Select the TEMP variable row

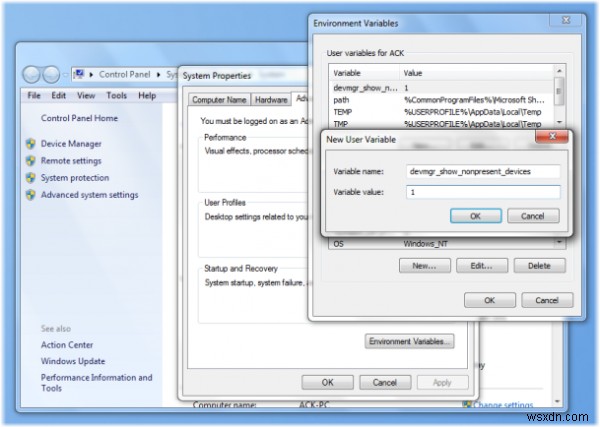(441, 112)
